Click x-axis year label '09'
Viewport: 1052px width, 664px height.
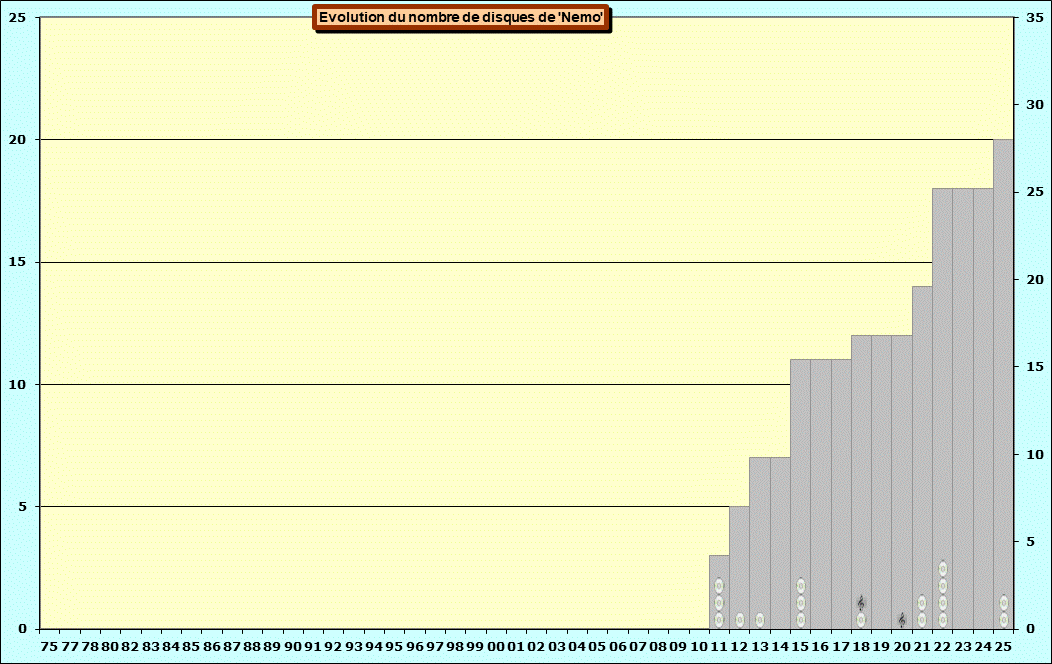tap(678, 647)
